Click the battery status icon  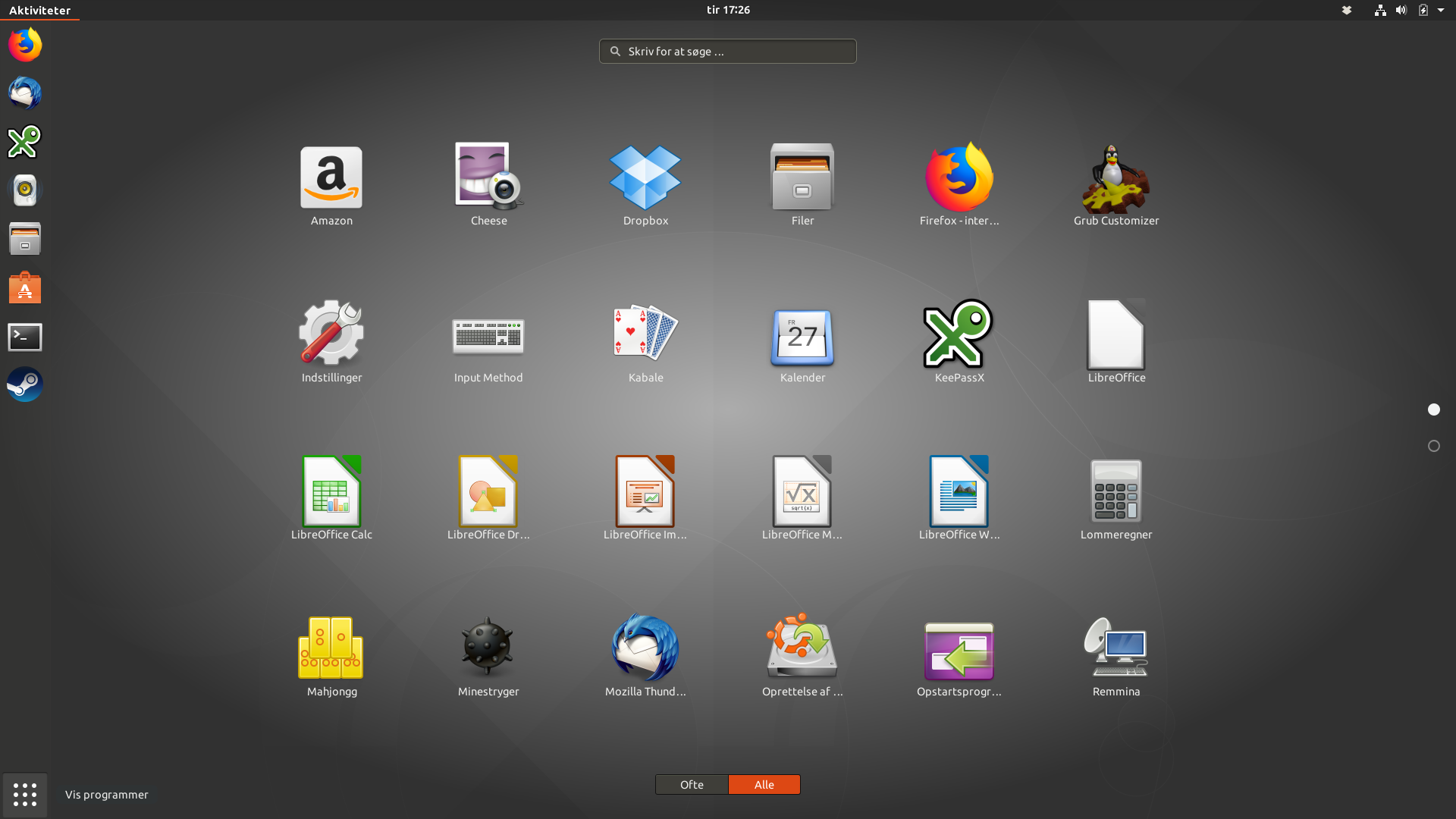point(1423,10)
